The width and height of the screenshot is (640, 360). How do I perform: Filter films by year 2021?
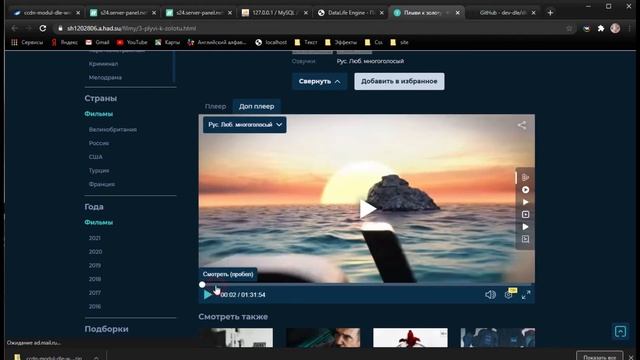(x=94, y=238)
